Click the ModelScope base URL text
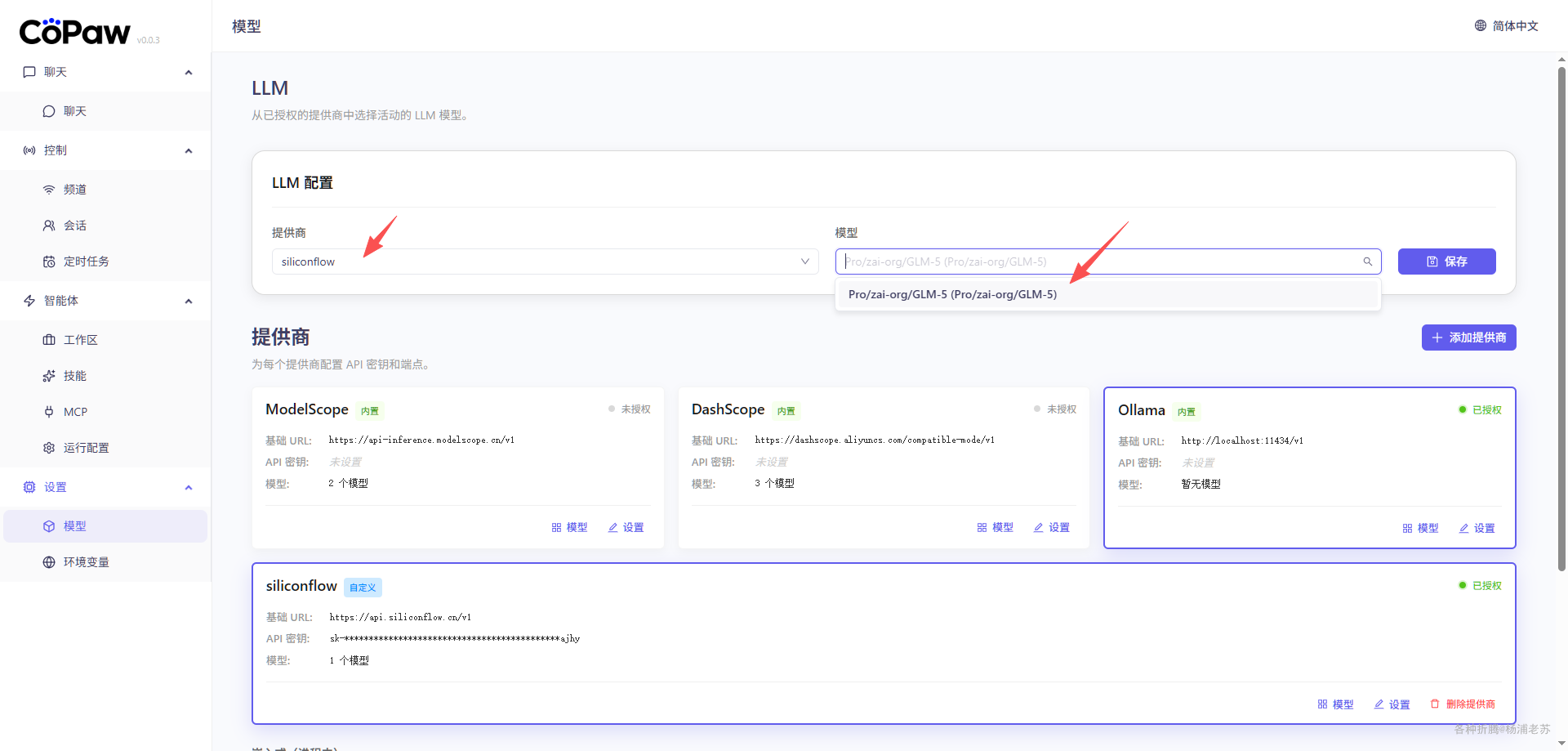This screenshot has height=751, width=1568. click(421, 440)
